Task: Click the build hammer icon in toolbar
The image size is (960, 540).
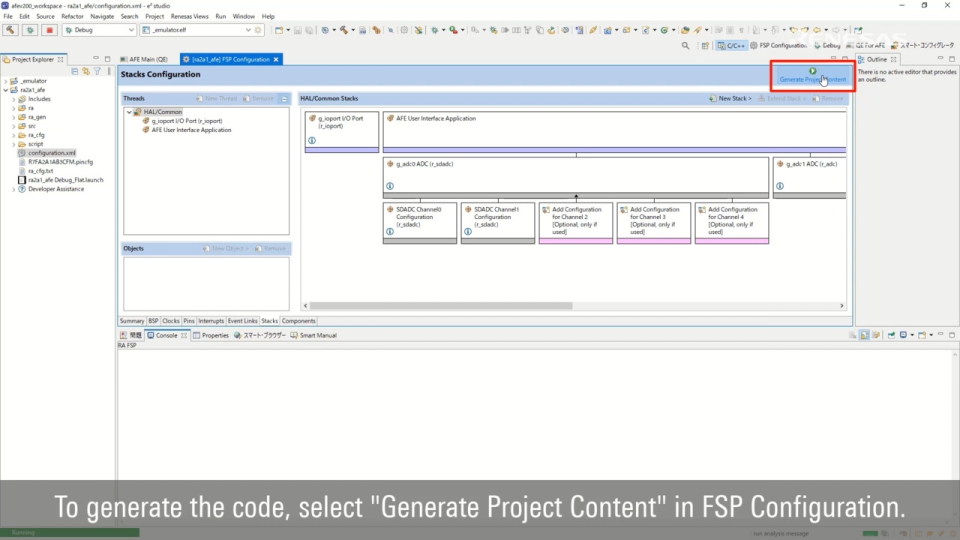Action: pos(11,30)
